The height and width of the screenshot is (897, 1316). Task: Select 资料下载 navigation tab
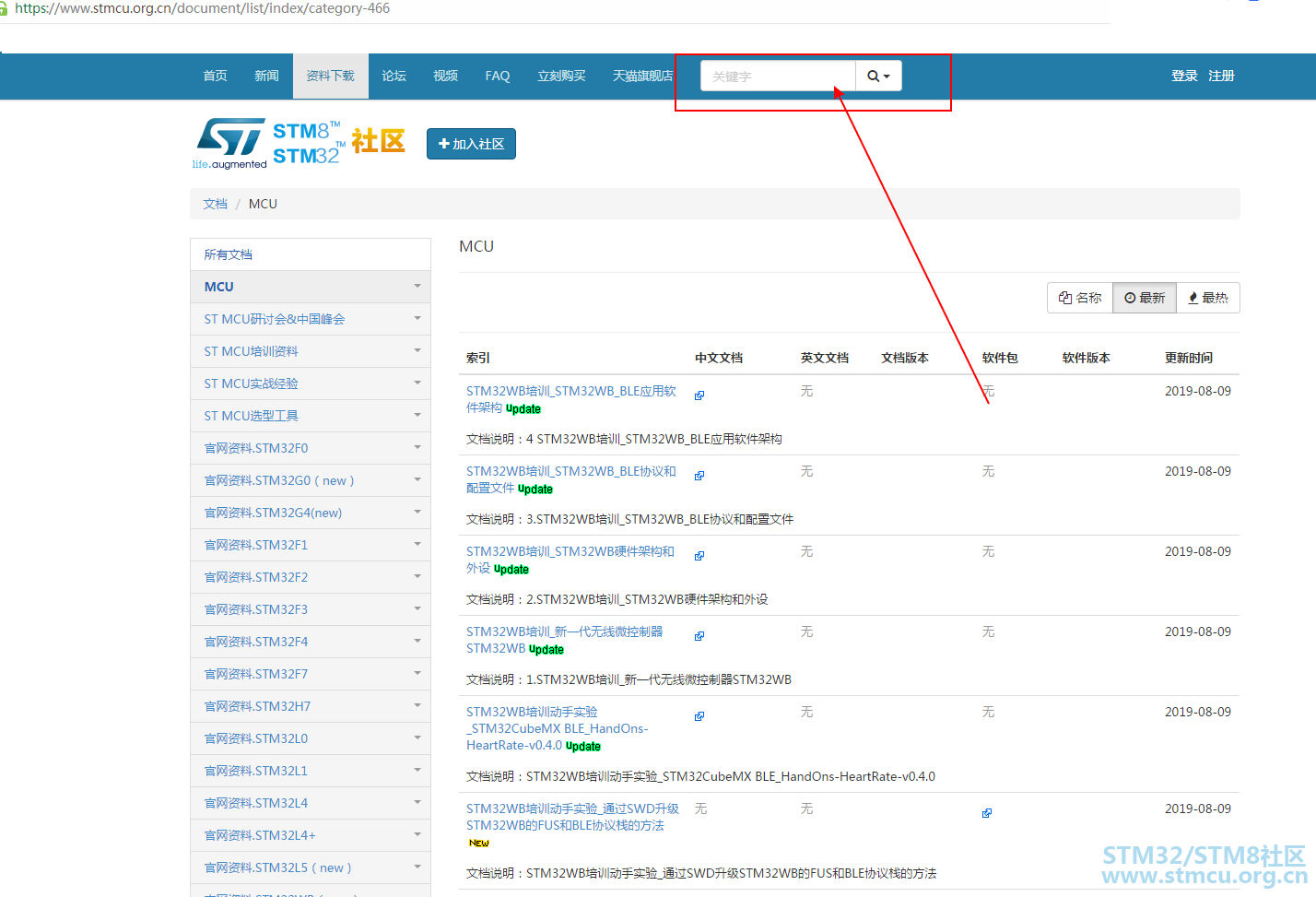click(331, 76)
